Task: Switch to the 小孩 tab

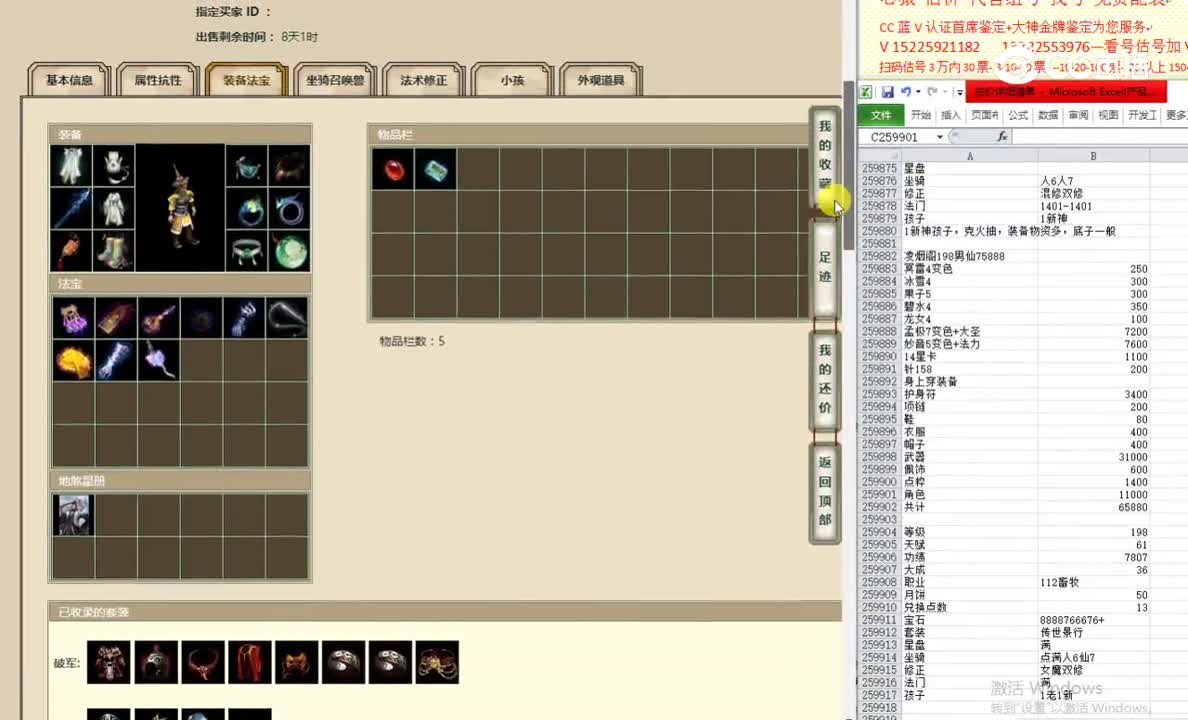Action: pyautogui.click(x=512, y=80)
